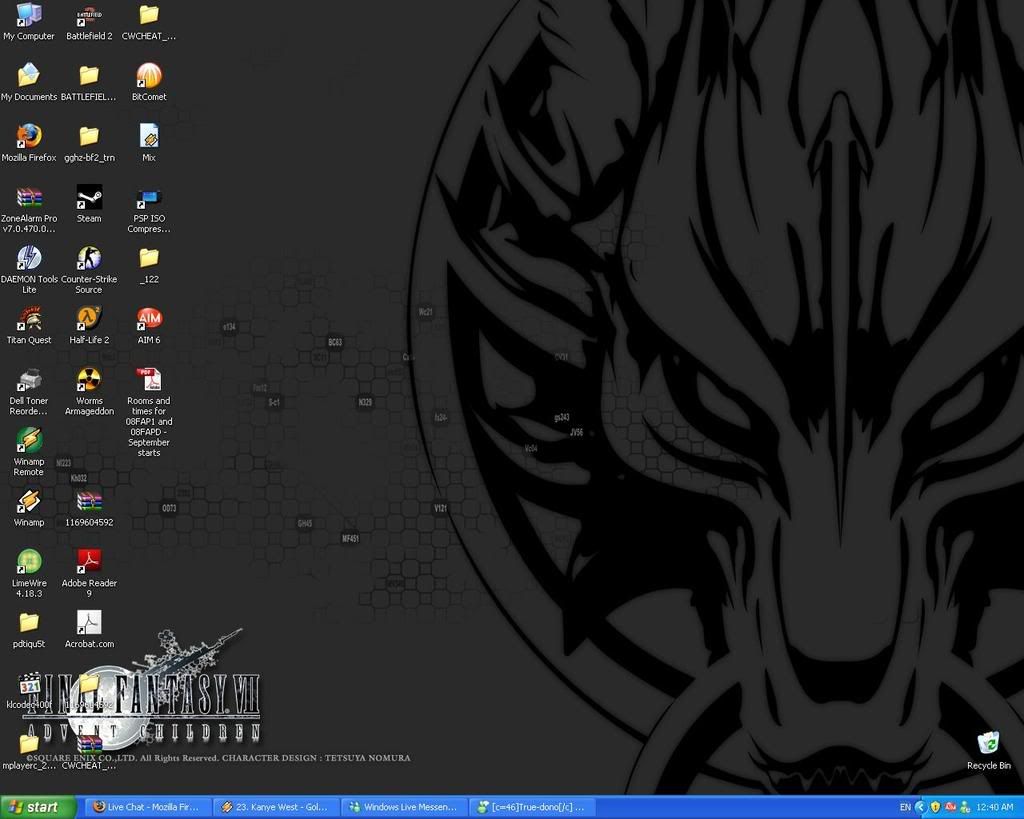Select the PSP ISO Compressor icon

pos(149,197)
